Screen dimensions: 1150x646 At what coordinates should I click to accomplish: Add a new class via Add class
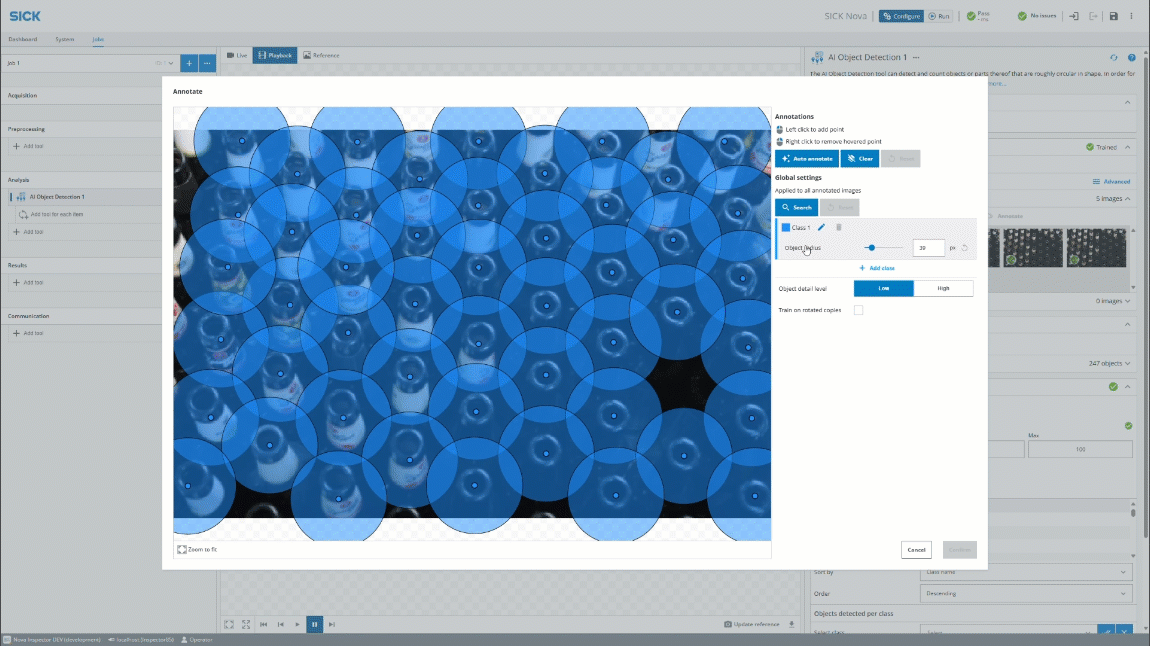click(876, 268)
